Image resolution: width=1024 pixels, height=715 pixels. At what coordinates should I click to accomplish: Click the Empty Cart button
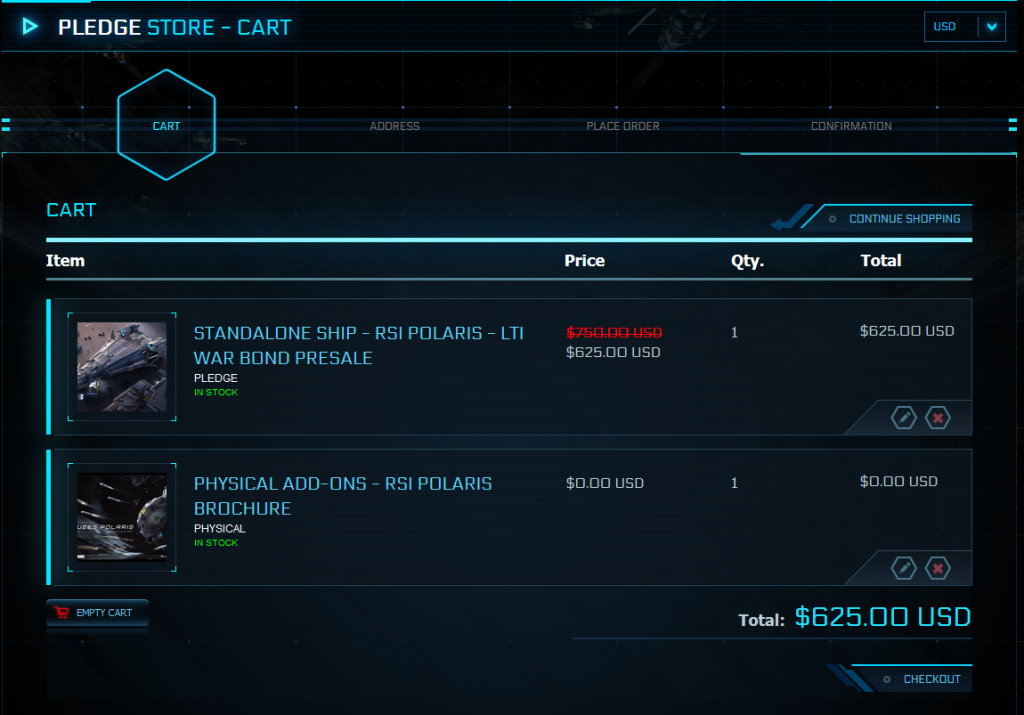(x=97, y=612)
